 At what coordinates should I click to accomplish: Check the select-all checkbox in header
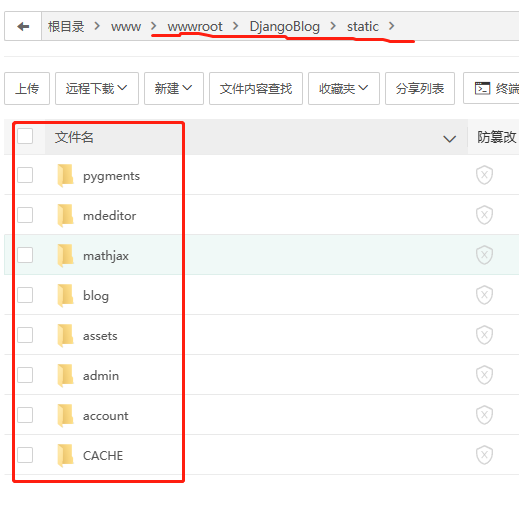click(25, 136)
